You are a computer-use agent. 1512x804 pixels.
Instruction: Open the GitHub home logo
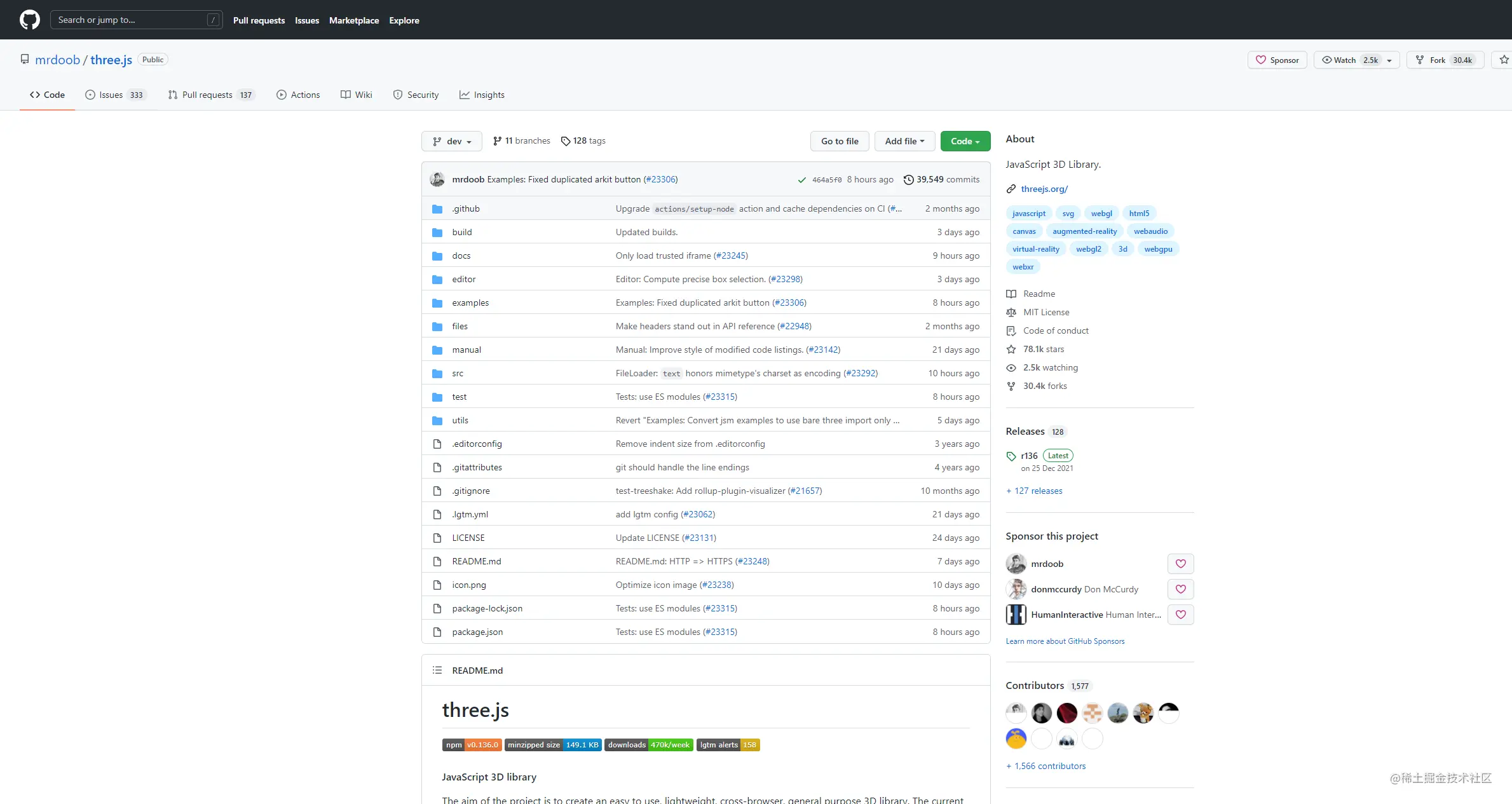pos(29,20)
